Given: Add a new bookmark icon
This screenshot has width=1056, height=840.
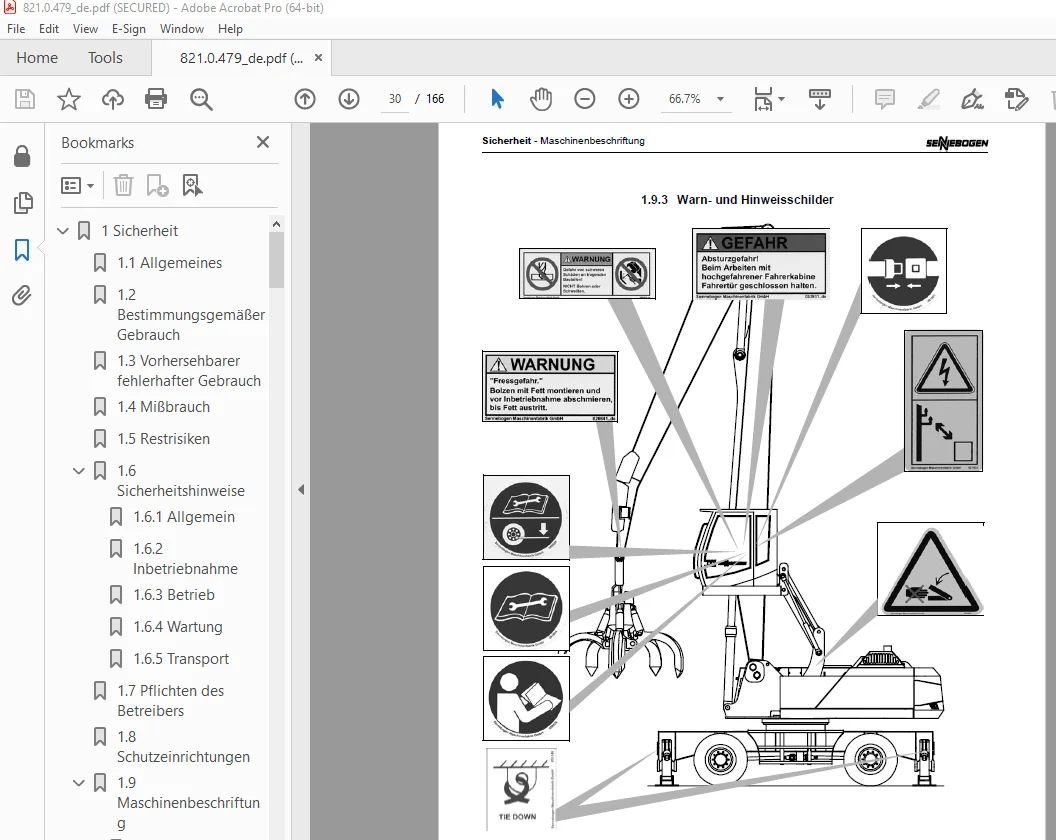Looking at the screenshot, I should tap(157, 185).
